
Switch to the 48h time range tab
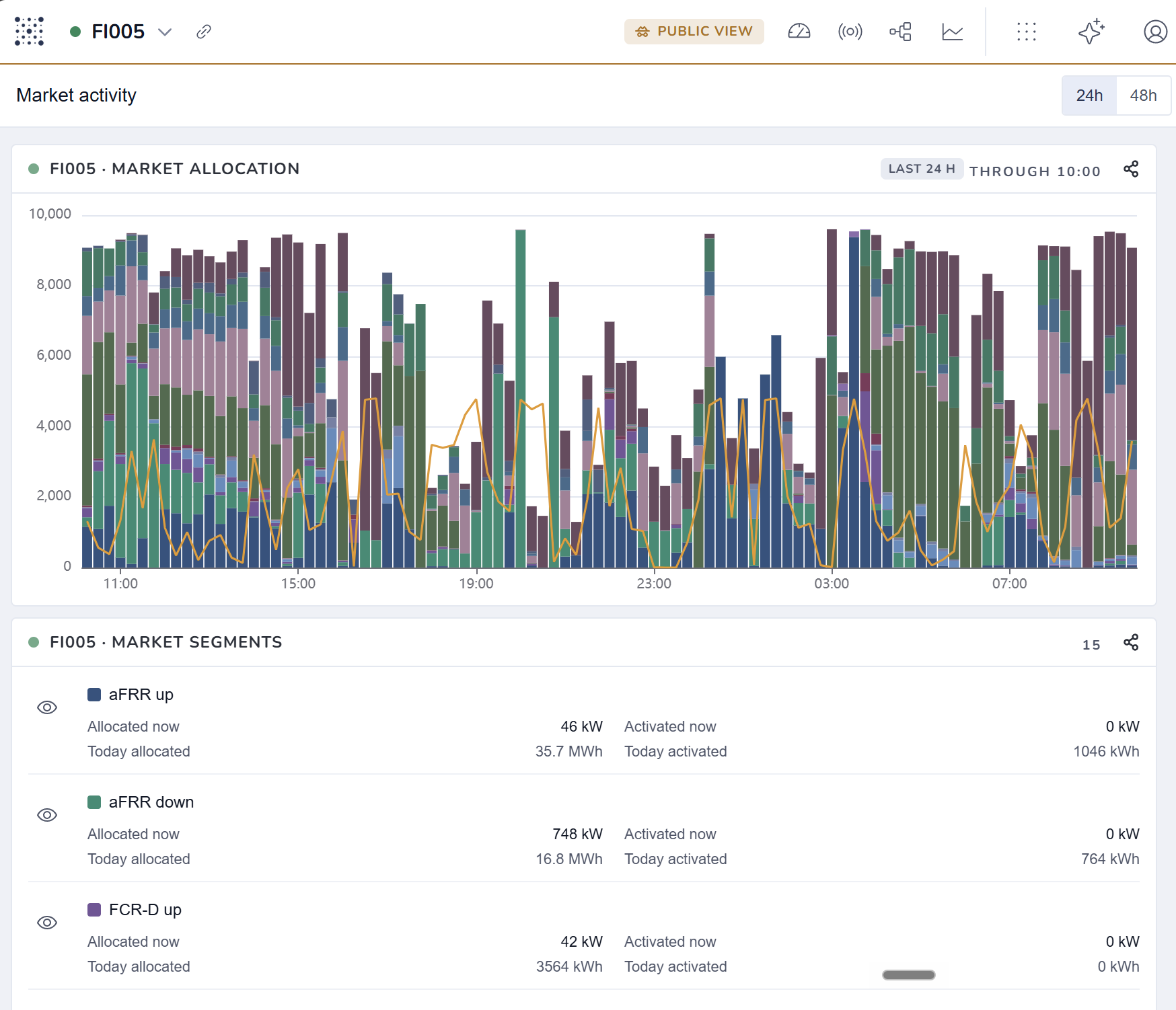pyautogui.click(x=1143, y=95)
